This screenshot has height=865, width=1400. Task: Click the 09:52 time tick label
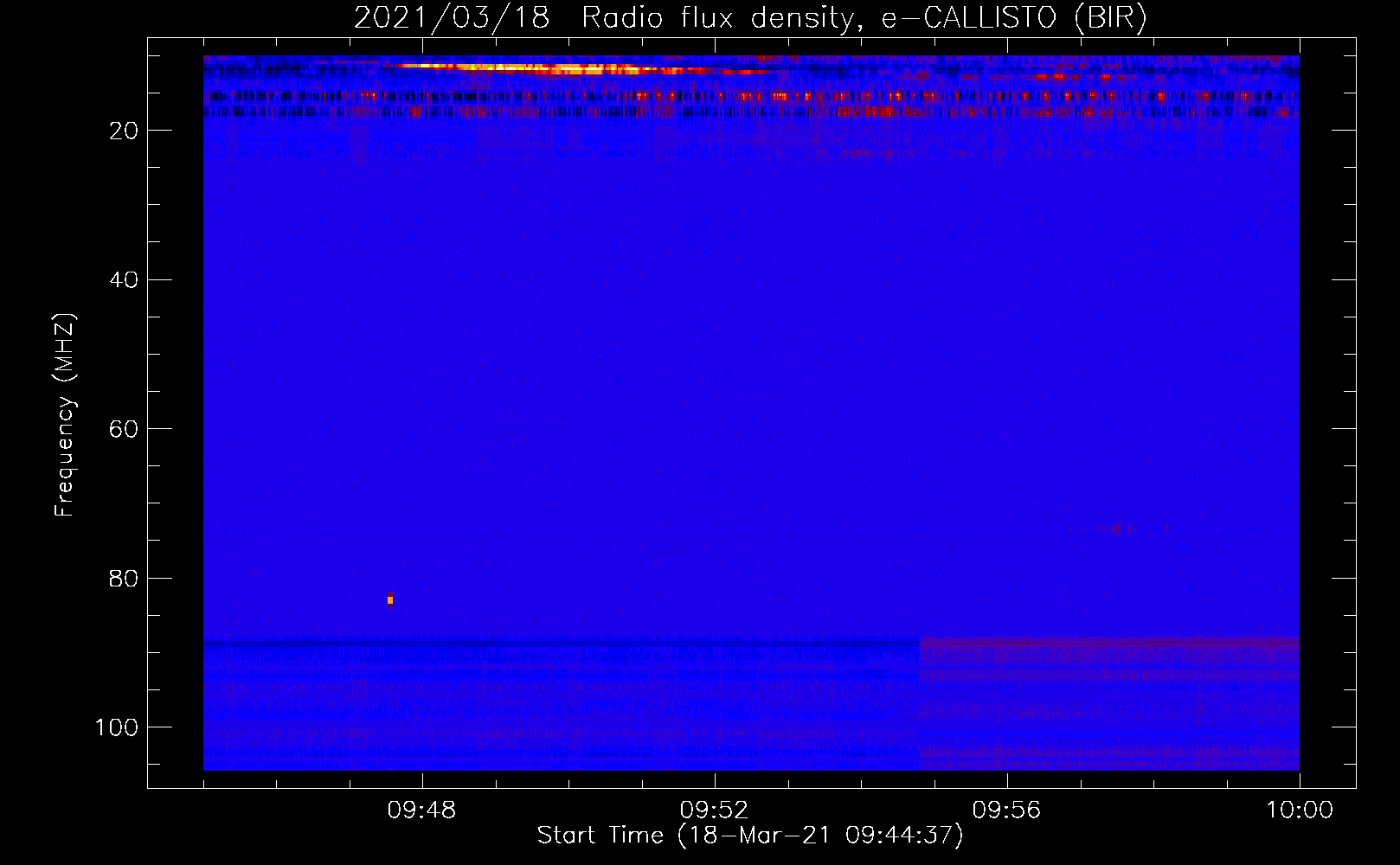[714, 811]
